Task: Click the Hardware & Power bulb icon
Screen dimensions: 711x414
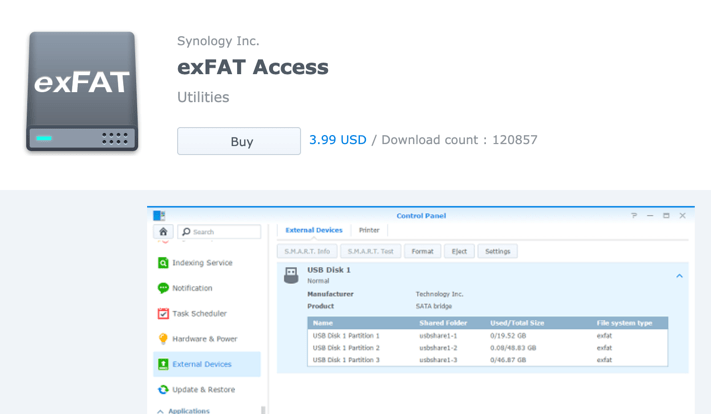Action: pyautogui.click(x=163, y=339)
